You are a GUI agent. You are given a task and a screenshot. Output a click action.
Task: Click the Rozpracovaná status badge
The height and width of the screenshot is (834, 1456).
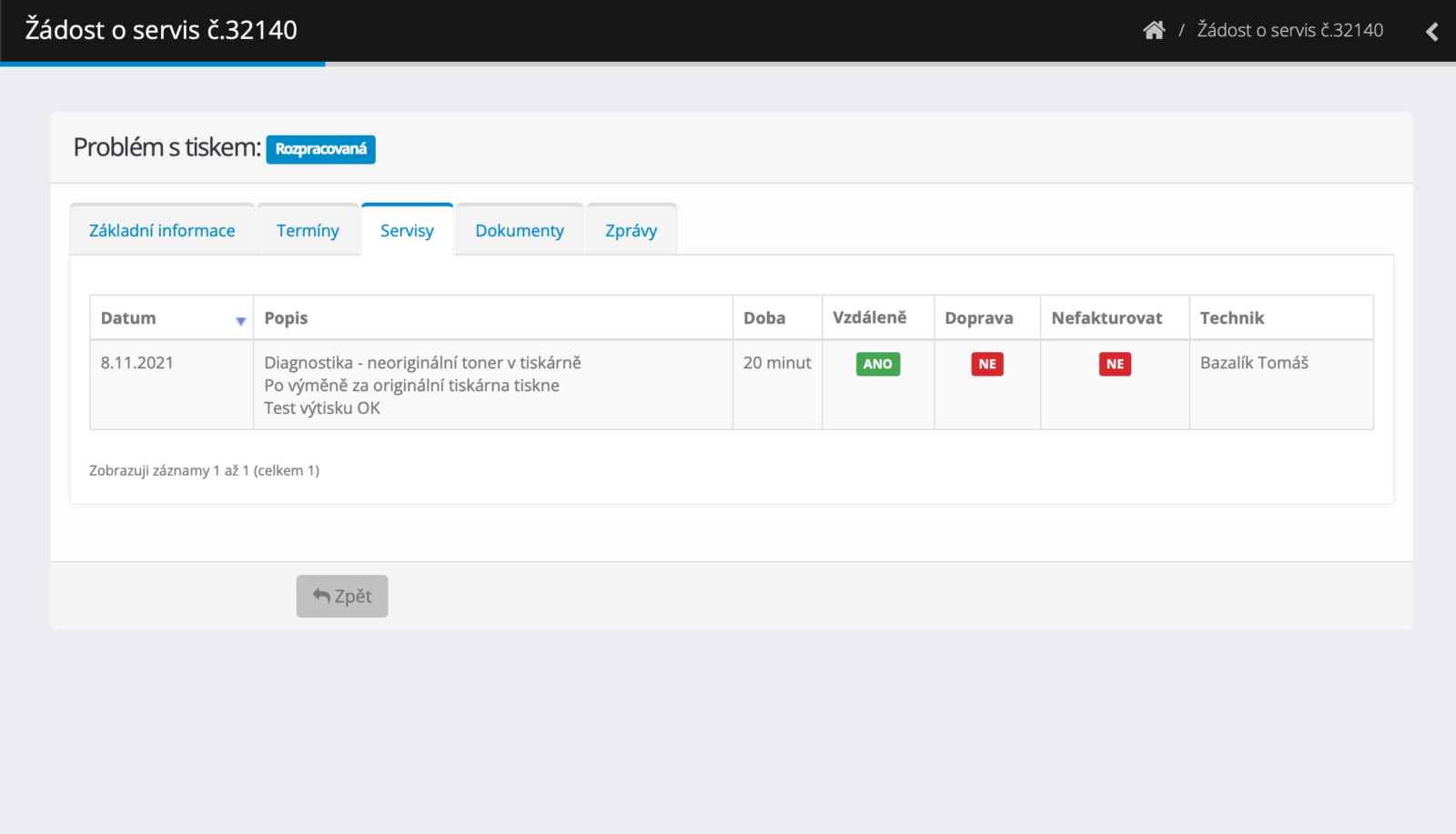pyautogui.click(x=320, y=149)
